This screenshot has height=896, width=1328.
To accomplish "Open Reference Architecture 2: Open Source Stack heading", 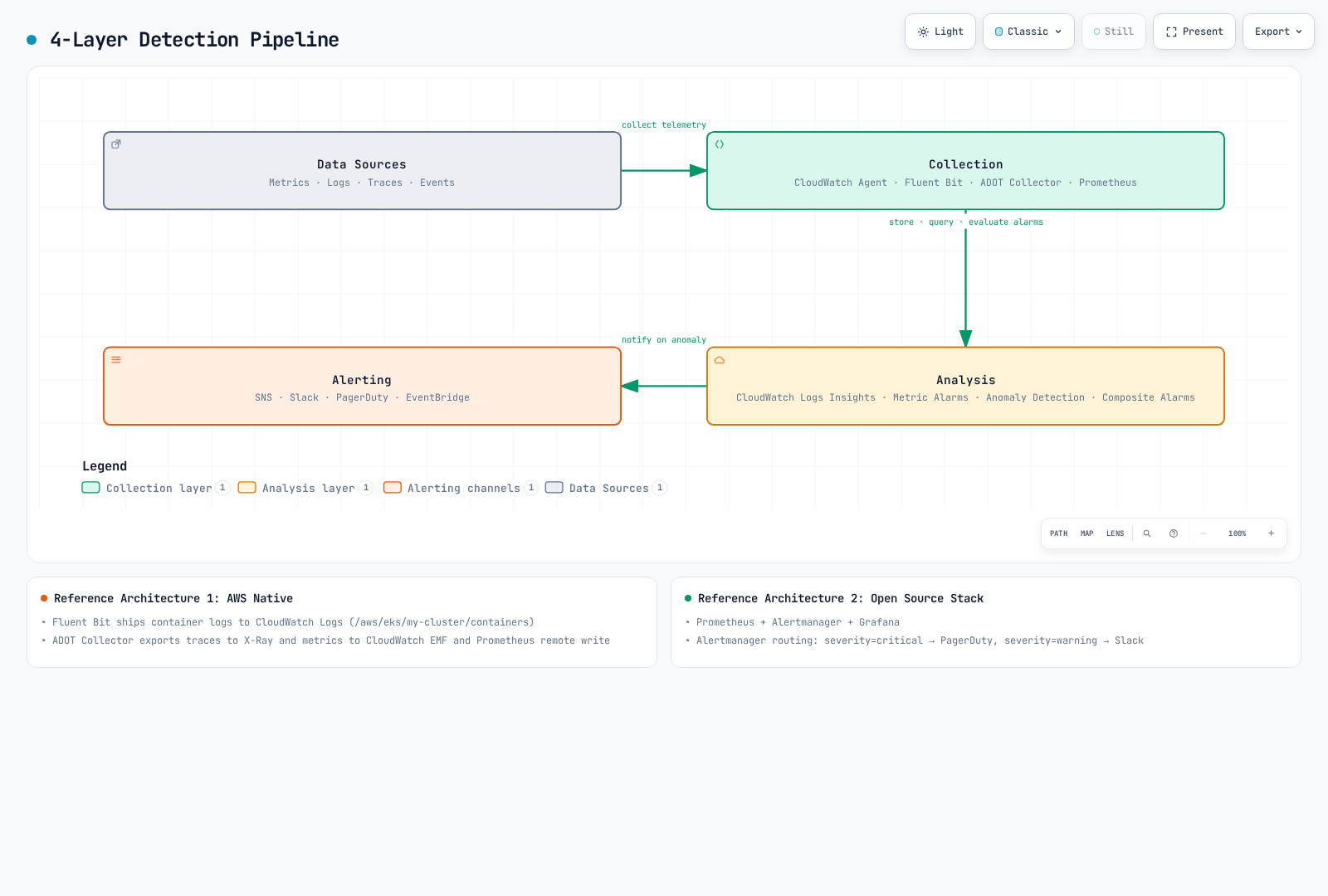I will [841, 598].
